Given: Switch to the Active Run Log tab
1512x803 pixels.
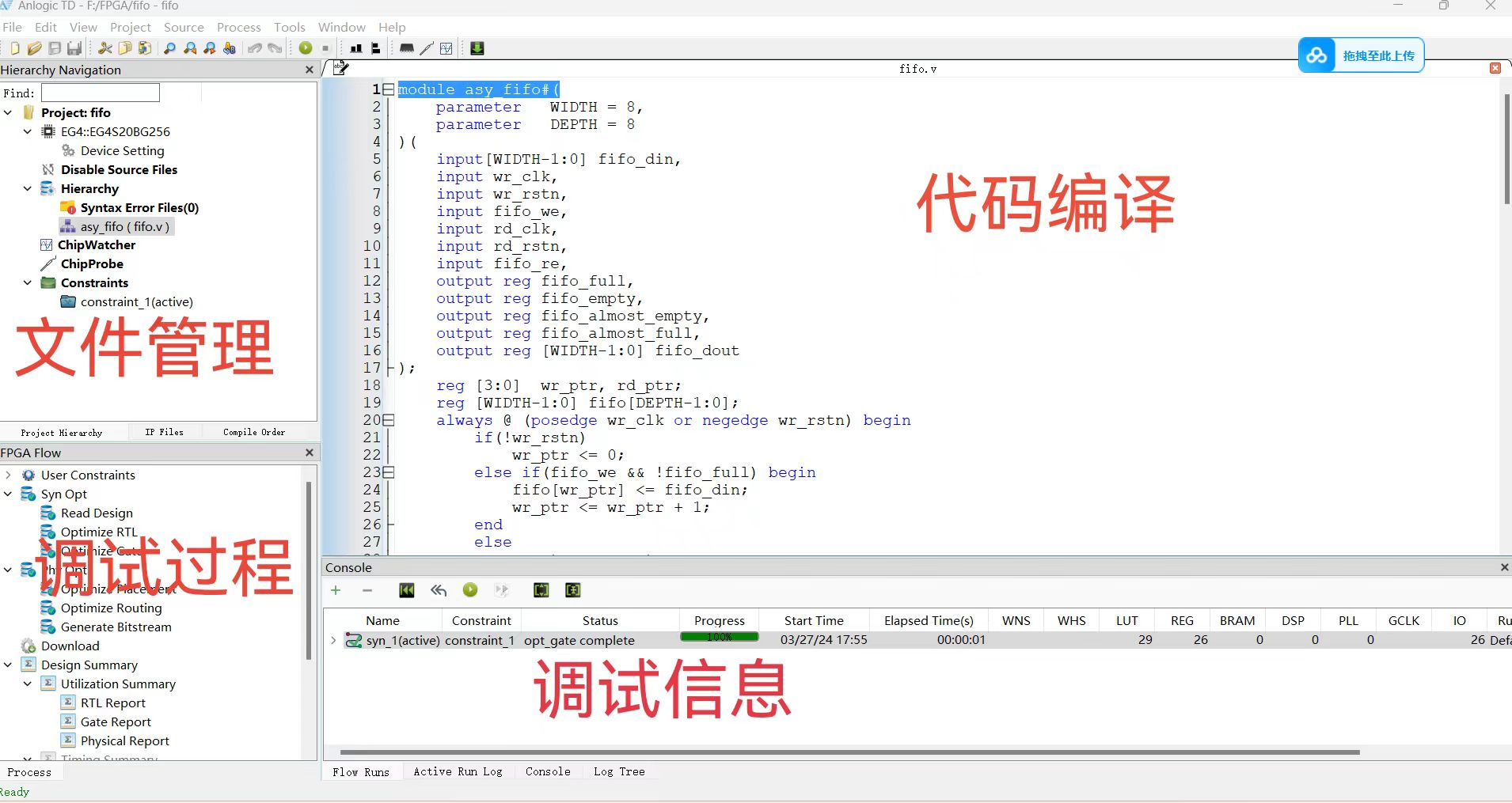Looking at the screenshot, I should click(458, 771).
